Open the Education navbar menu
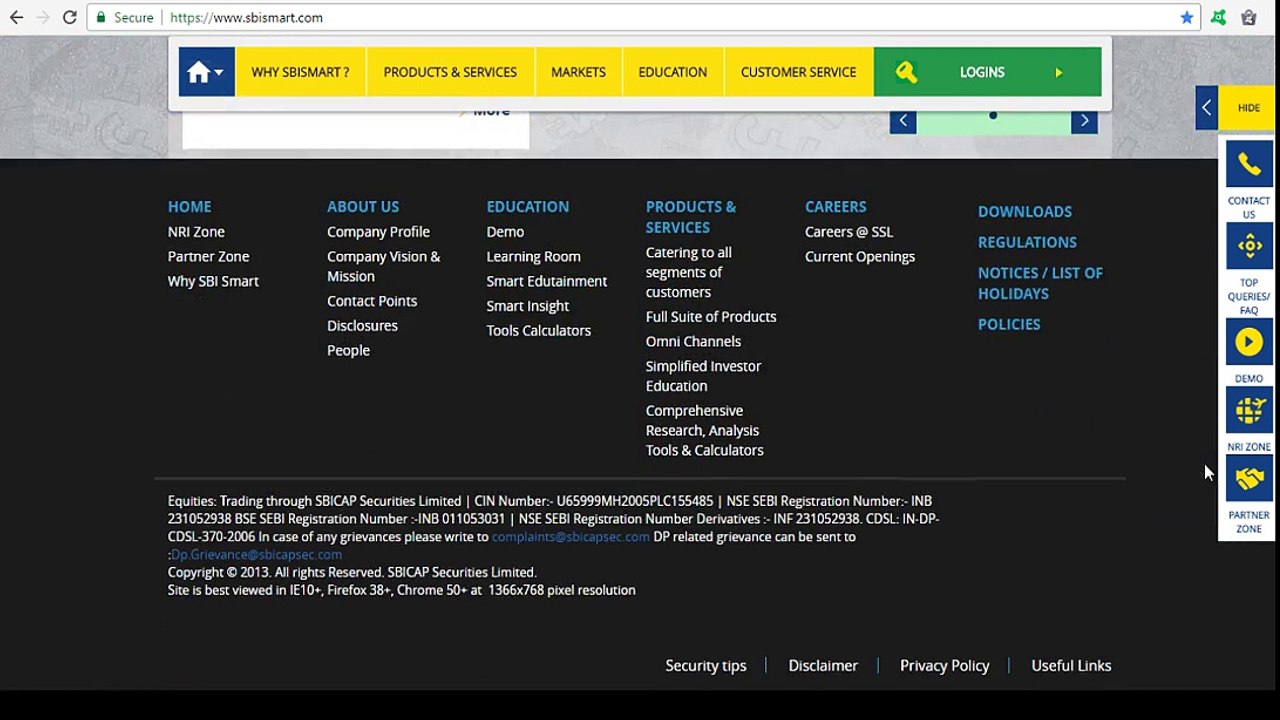The width and height of the screenshot is (1280, 720). (672, 72)
